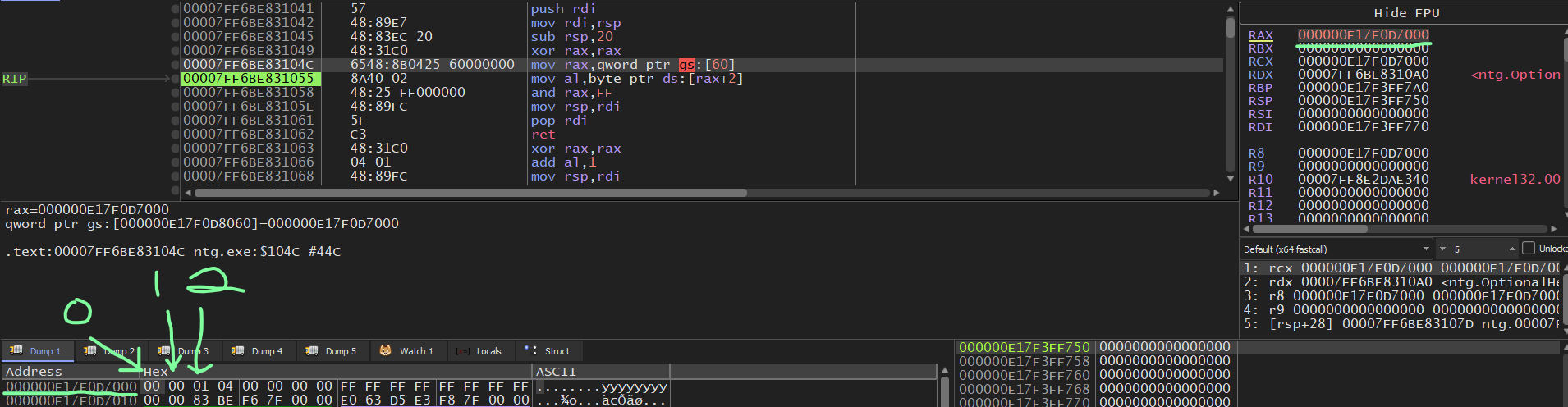Click the registers horizontal scrollbar thumb
Image resolution: width=1568 pixels, height=407 pixels.
click(1310, 229)
